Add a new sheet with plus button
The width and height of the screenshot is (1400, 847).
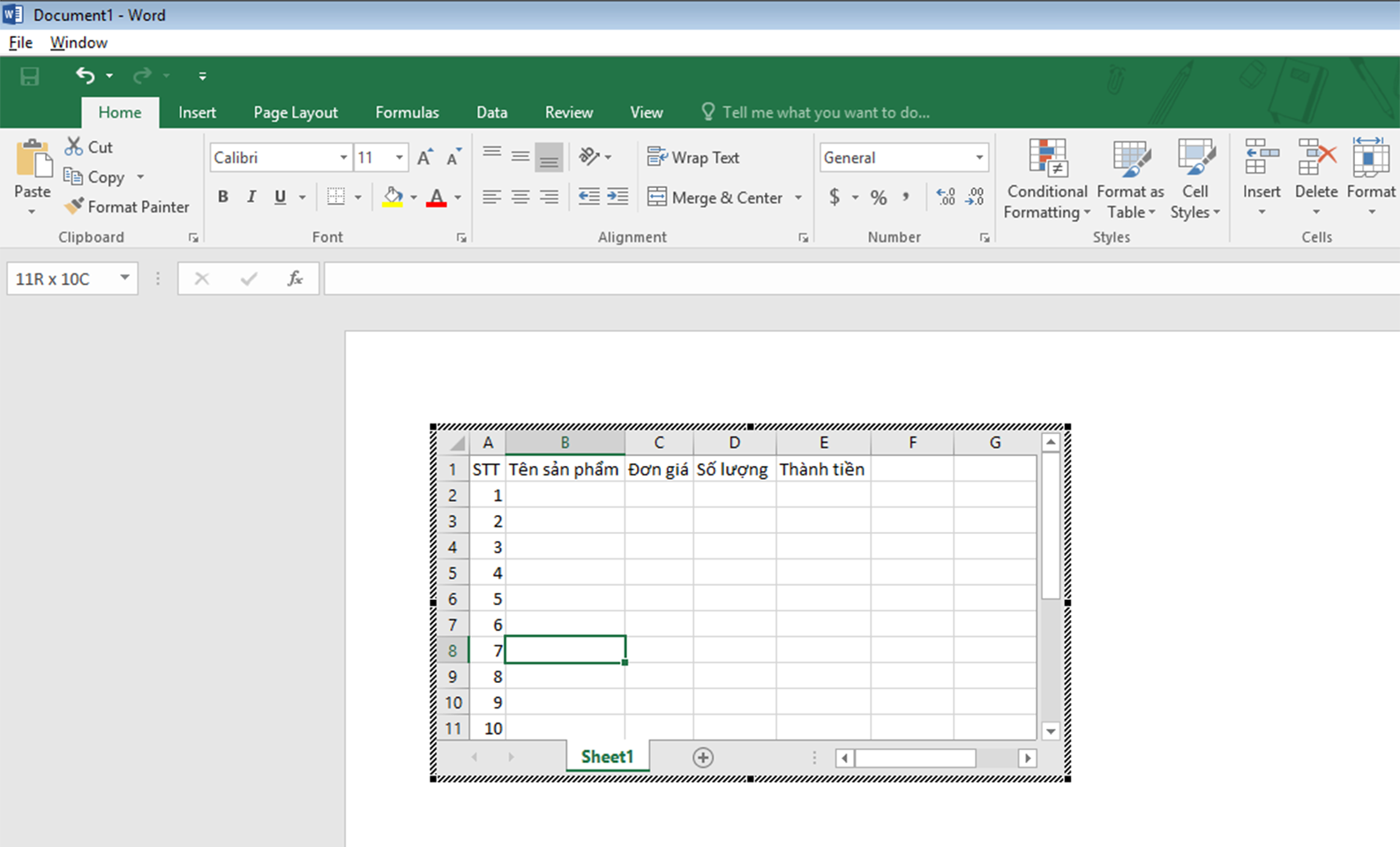point(703,757)
